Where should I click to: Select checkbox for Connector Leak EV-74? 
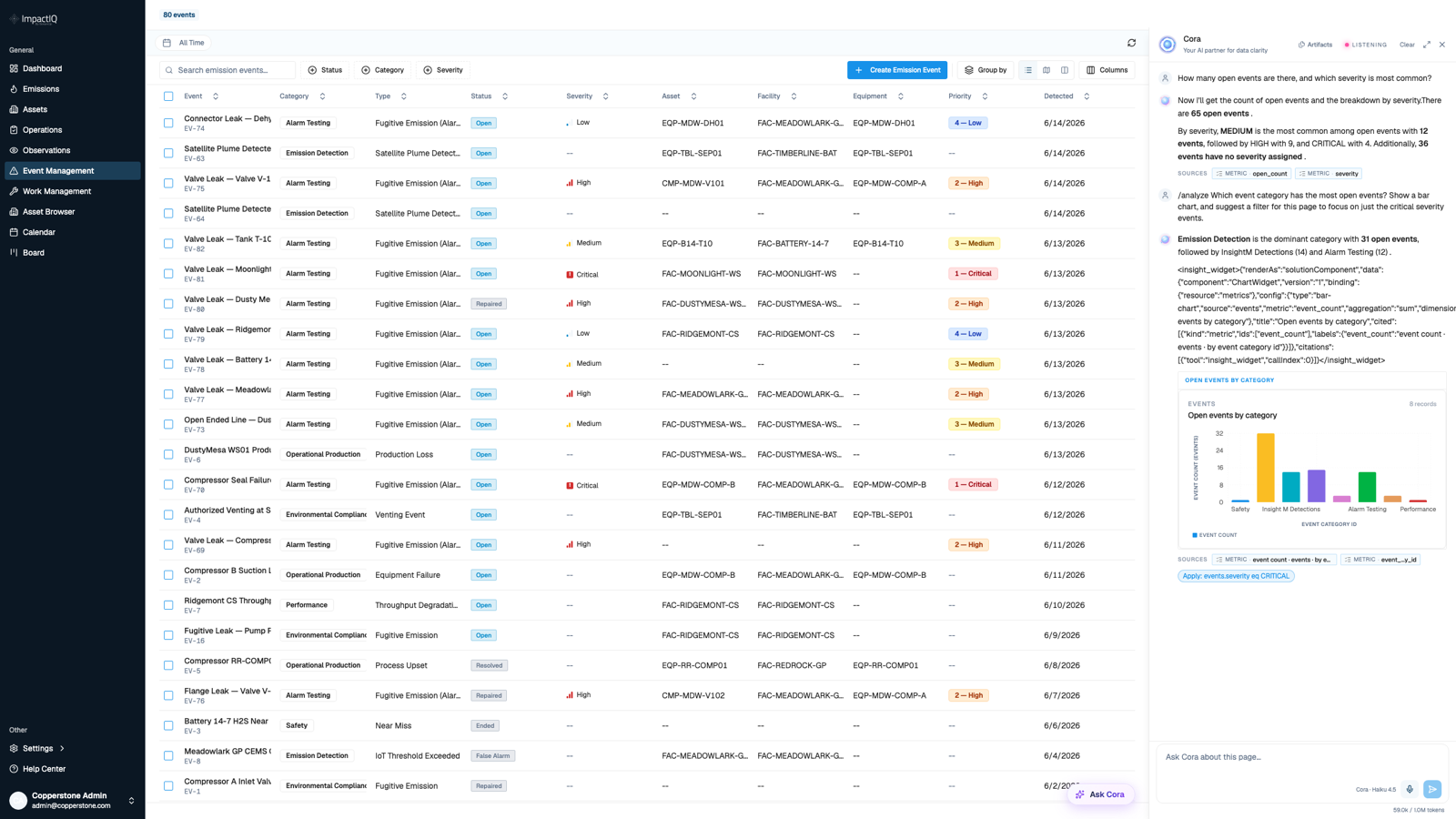click(168, 123)
